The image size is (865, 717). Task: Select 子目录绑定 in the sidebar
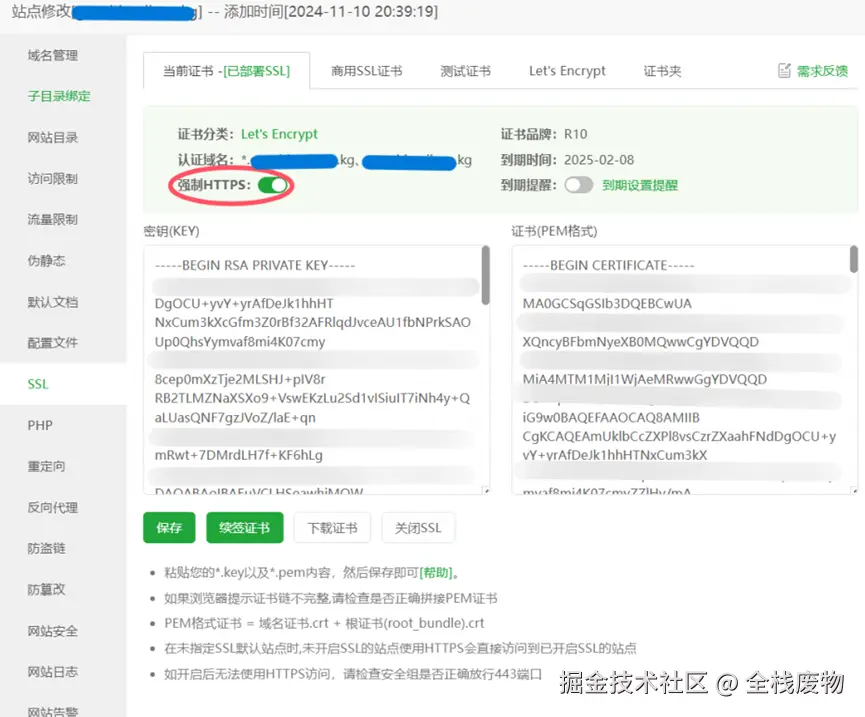[59, 96]
